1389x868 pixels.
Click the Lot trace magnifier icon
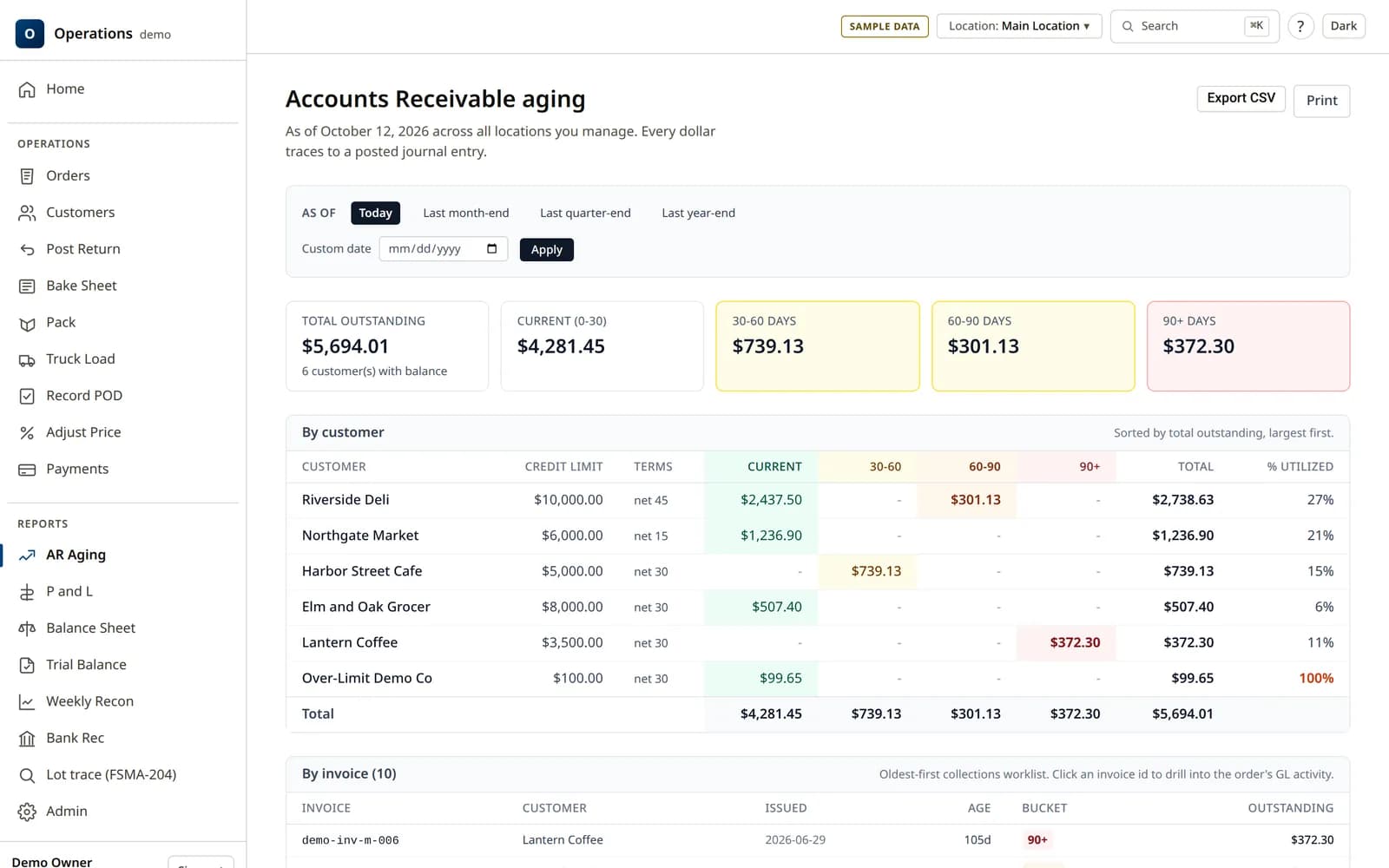27,775
